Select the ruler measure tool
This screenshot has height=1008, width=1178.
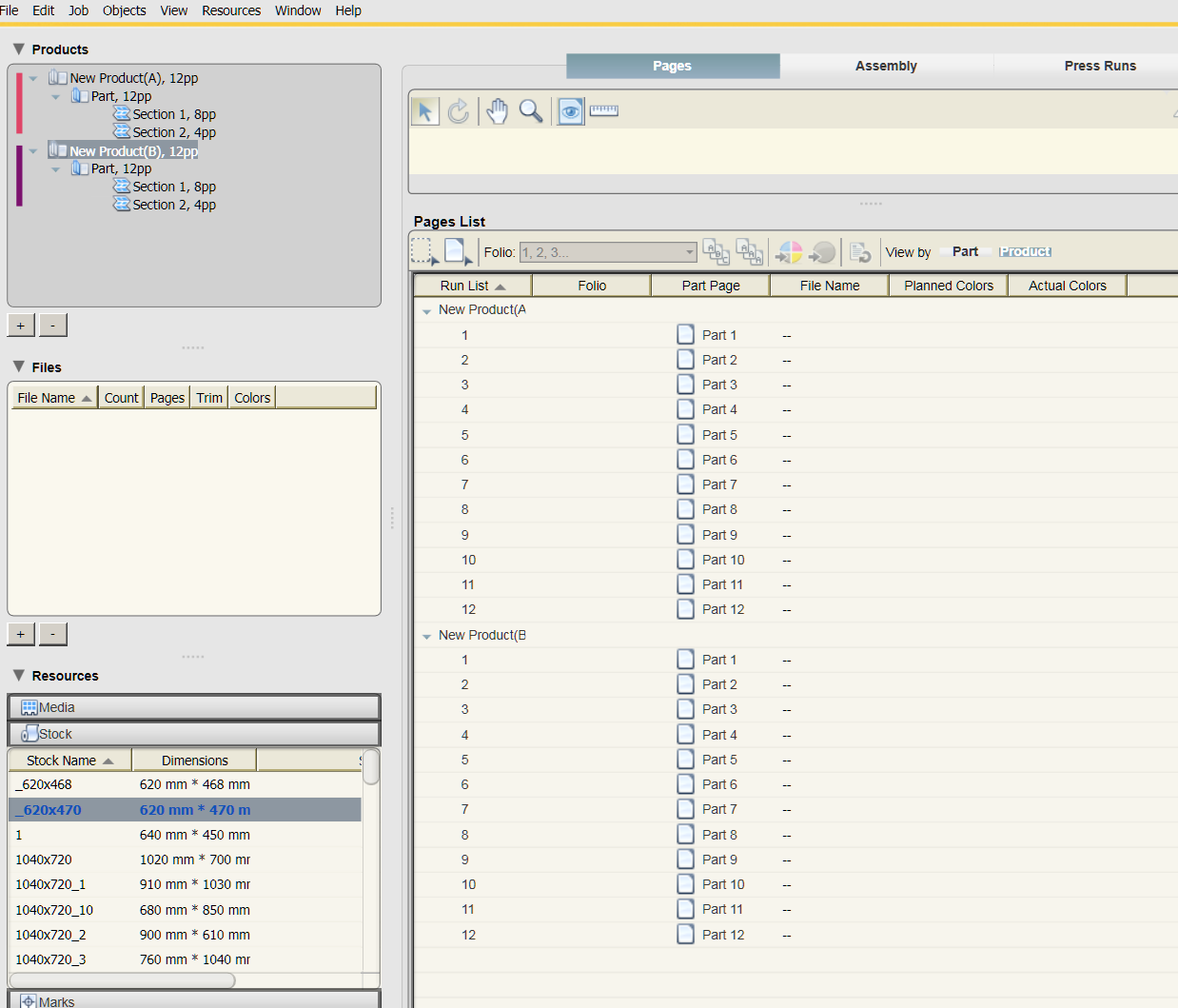[x=604, y=111]
